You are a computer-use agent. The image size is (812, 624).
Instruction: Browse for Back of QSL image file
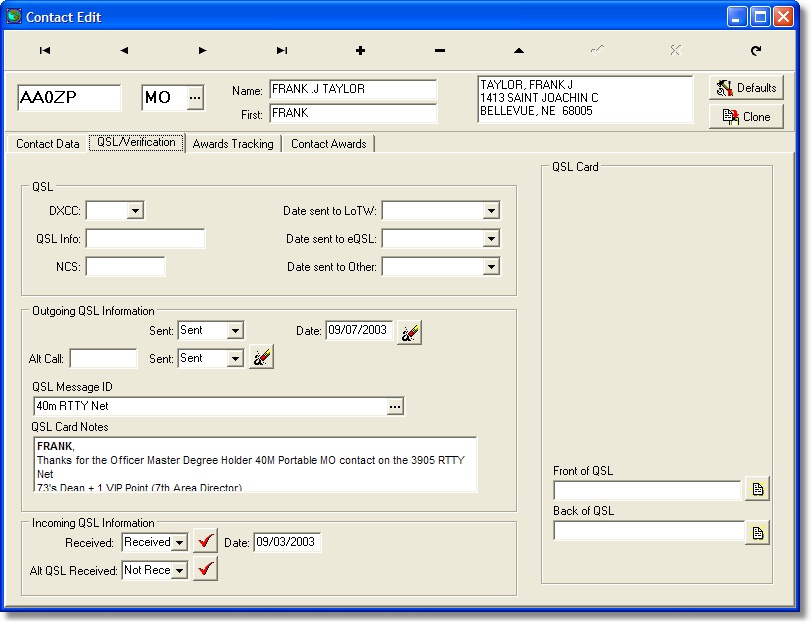pyautogui.click(x=758, y=533)
